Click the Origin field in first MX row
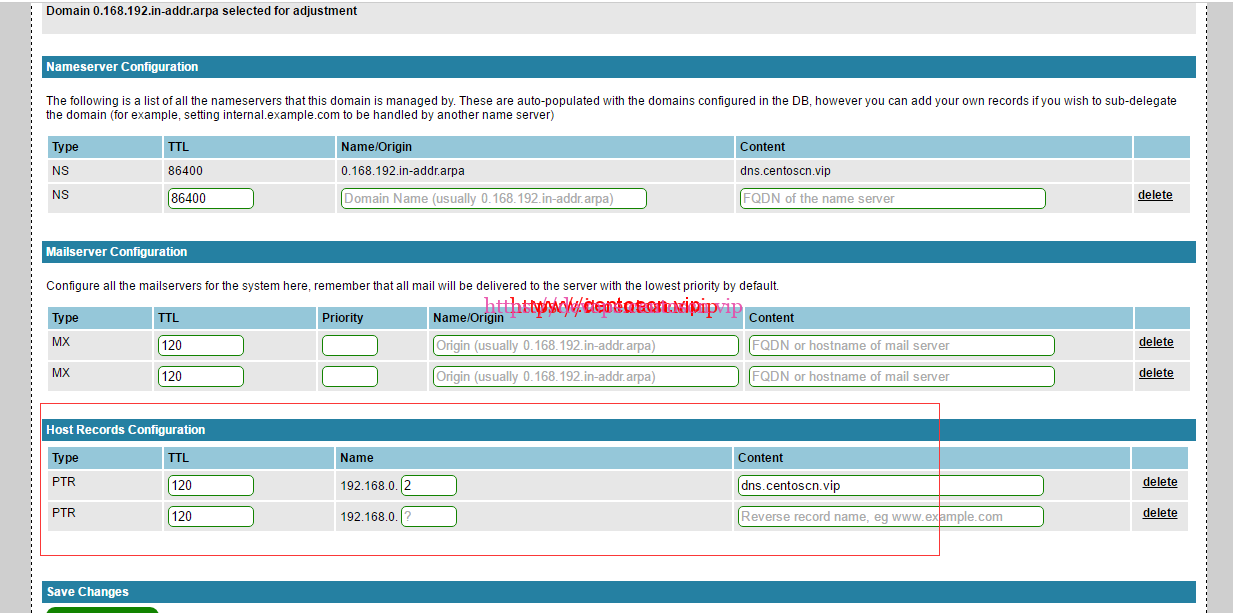Image resolution: width=1233 pixels, height=613 pixels. (585, 345)
